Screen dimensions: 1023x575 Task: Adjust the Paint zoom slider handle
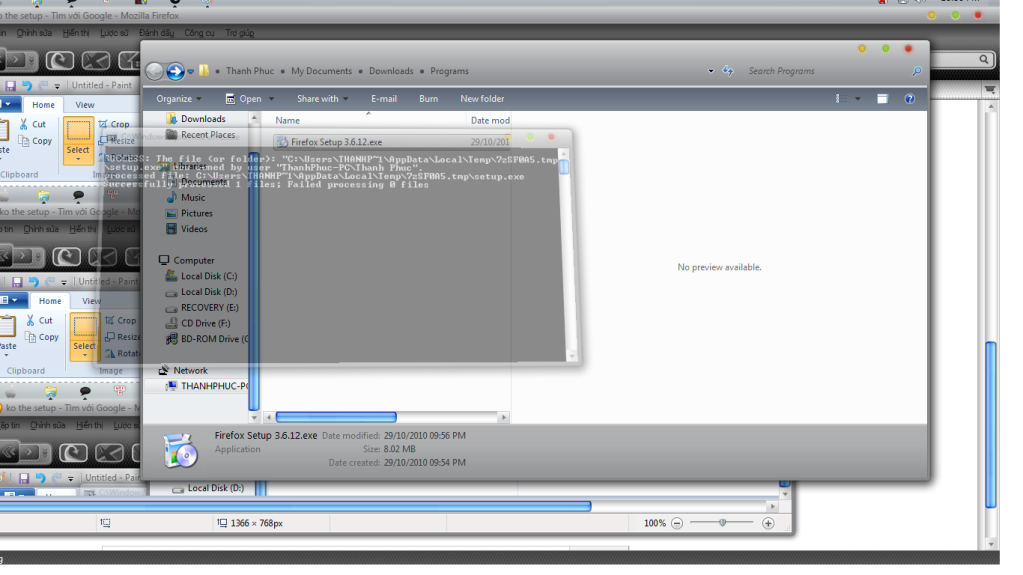click(722, 523)
